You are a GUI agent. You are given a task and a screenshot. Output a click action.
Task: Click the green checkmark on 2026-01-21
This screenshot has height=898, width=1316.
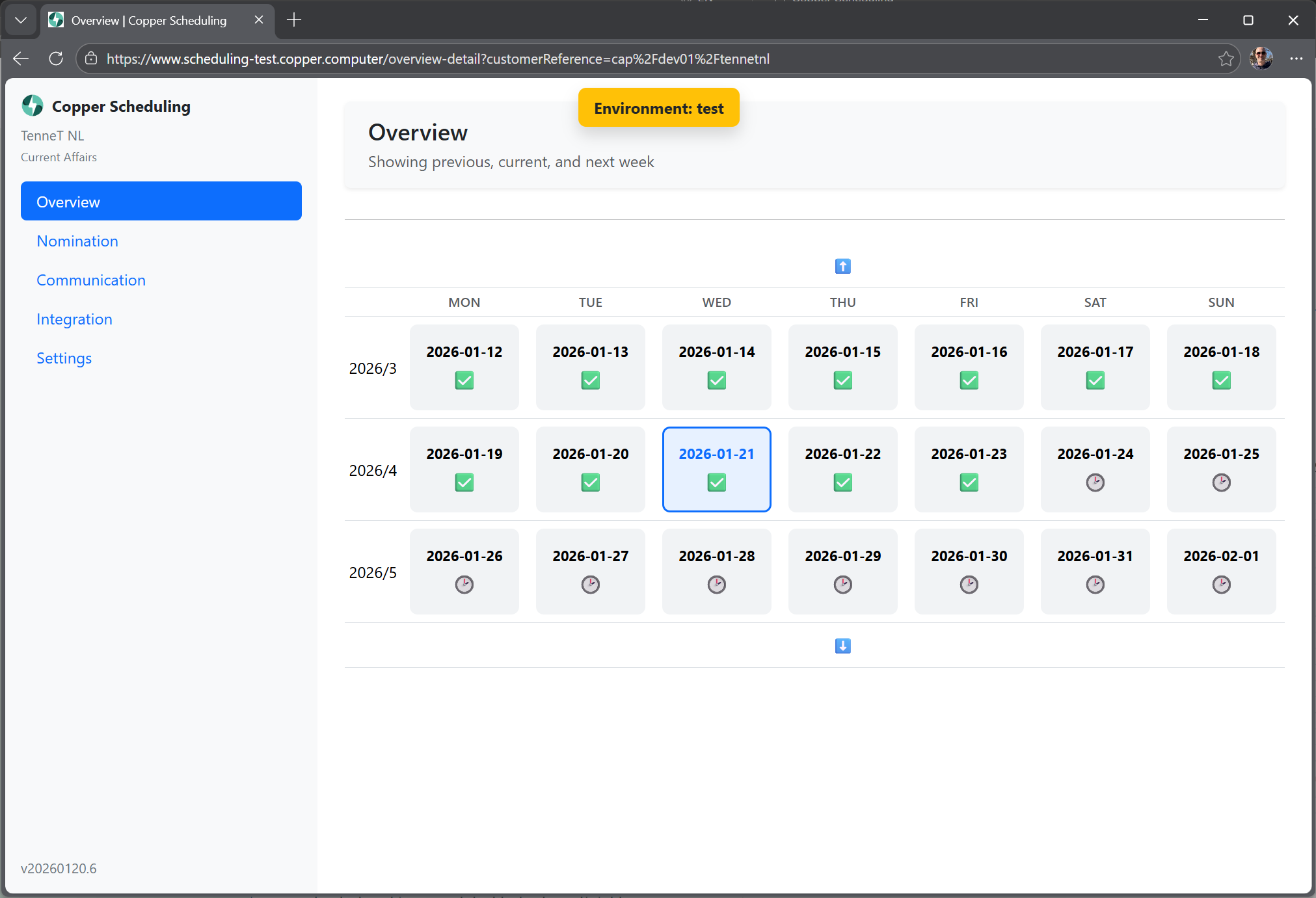716,482
